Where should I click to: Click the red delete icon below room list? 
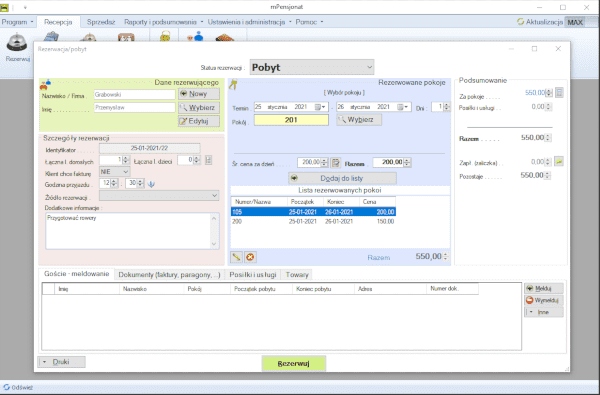(250, 257)
